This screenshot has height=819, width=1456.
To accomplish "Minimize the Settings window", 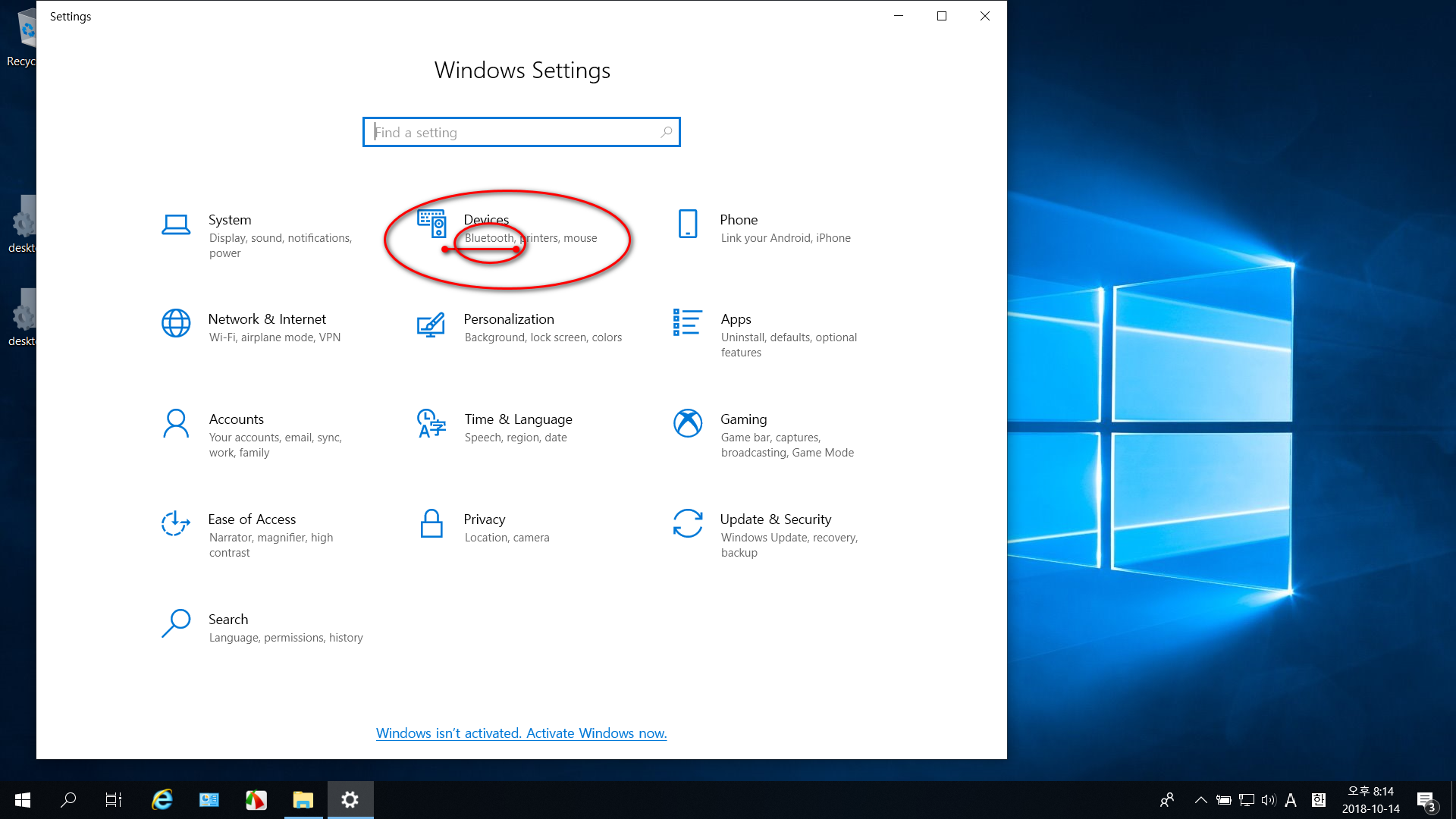I will pos(899,16).
